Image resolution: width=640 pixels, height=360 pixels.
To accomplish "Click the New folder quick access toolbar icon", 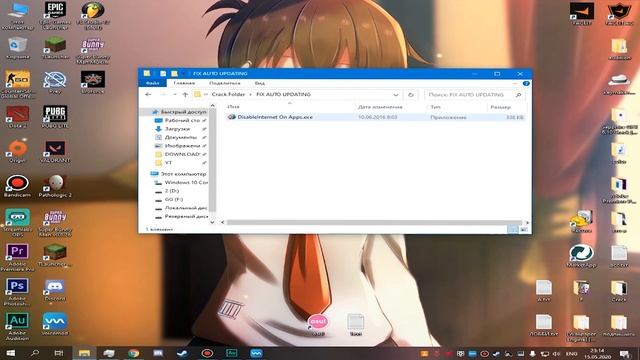I will [174, 73].
